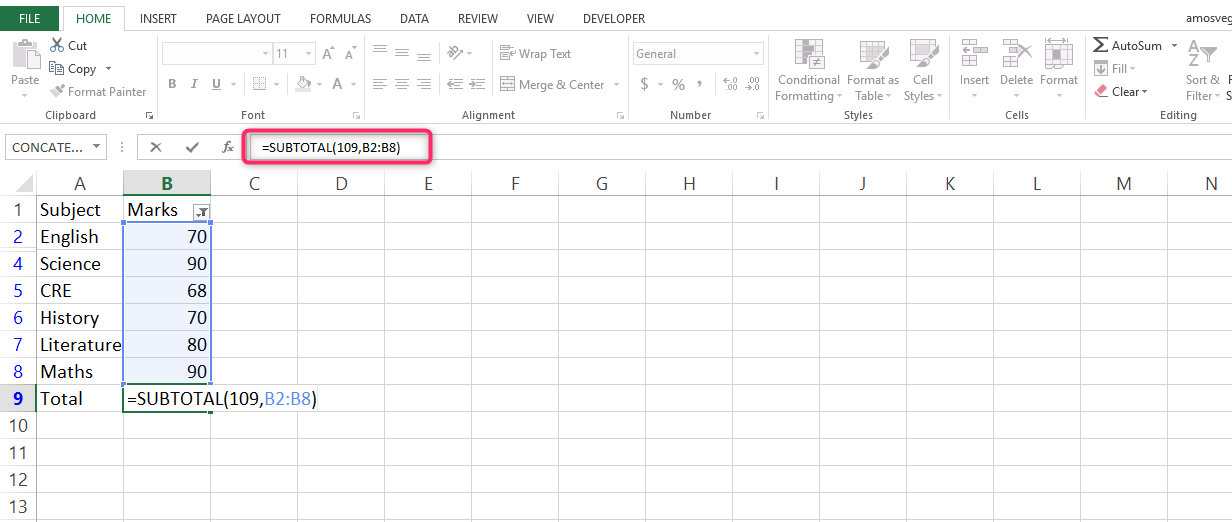Click the Cut scissors icon
This screenshot has width=1232, height=522.
click(57, 46)
